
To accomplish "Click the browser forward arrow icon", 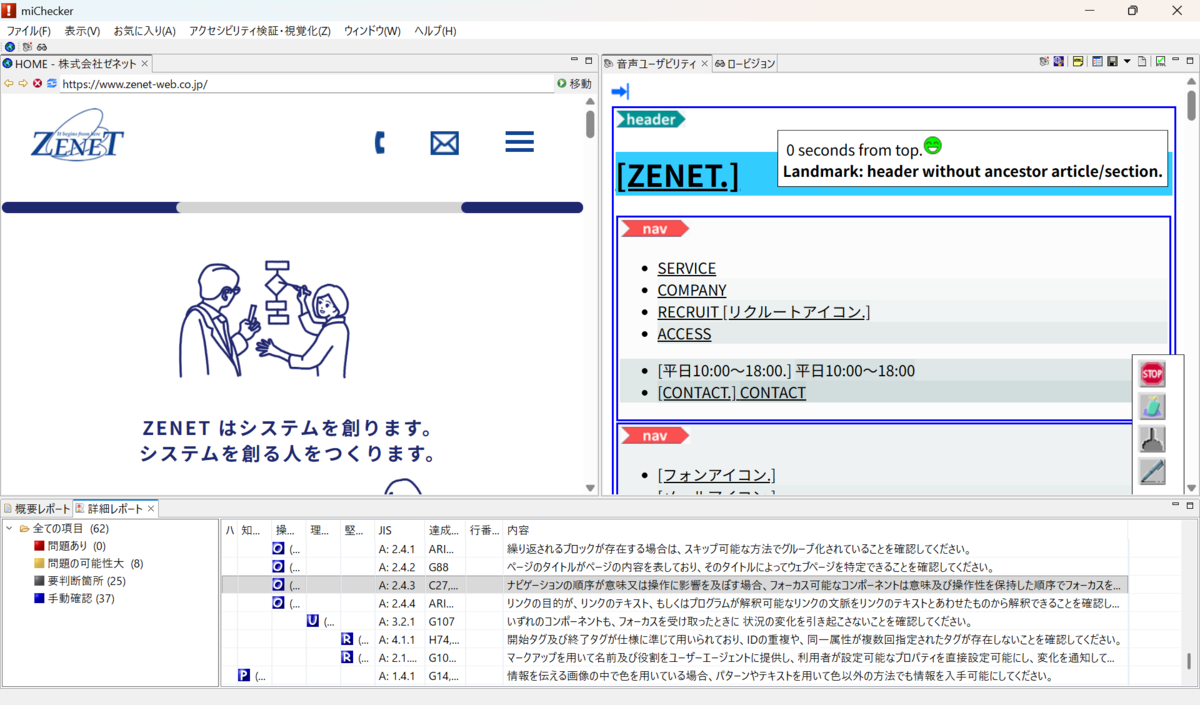I will pyautogui.click(x=23, y=84).
